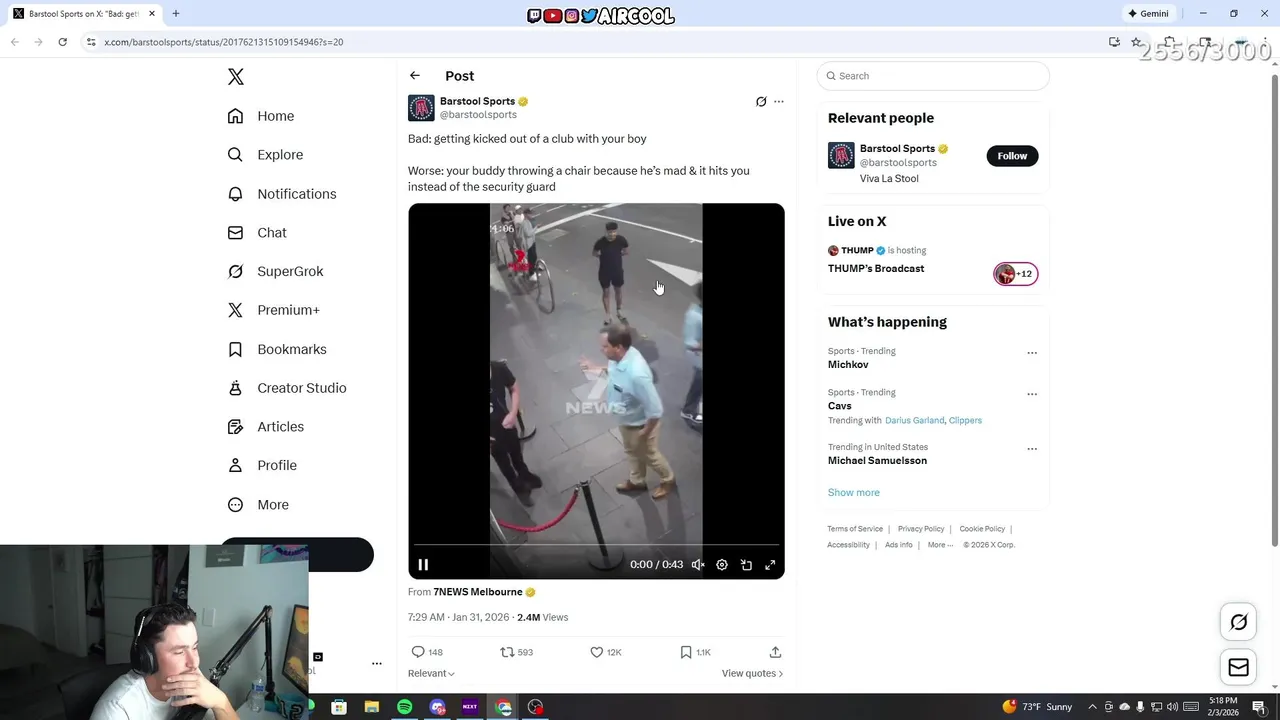Open THUMP's Broadcast

coord(876,269)
